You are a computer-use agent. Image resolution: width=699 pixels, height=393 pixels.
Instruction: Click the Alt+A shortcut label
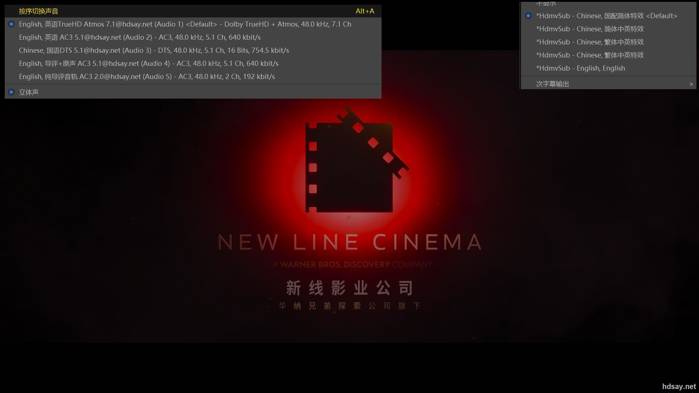pyautogui.click(x=365, y=11)
